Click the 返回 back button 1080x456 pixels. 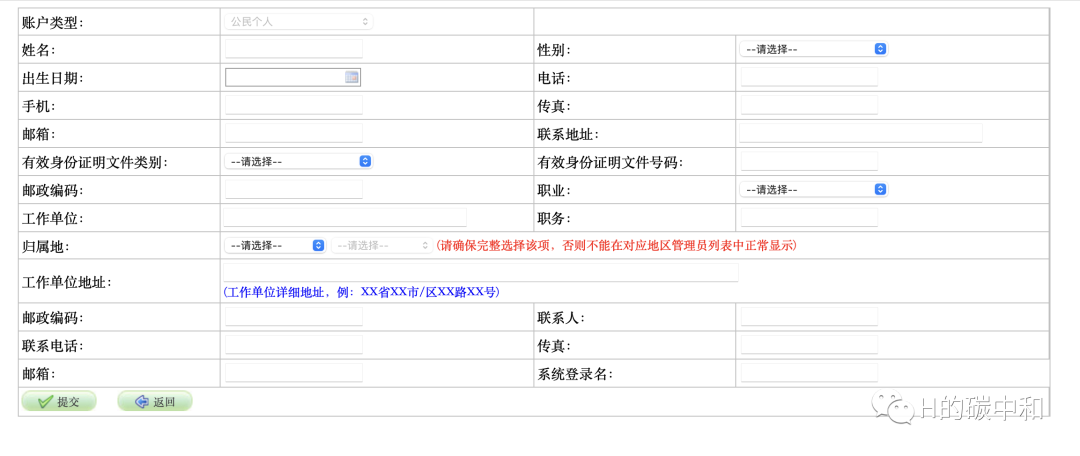155,402
